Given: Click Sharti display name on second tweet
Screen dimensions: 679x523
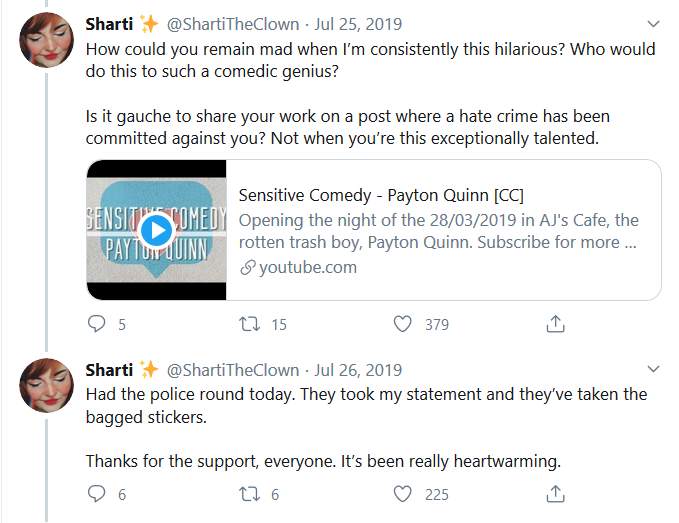Looking at the screenshot, I should pyautogui.click(x=109, y=370).
